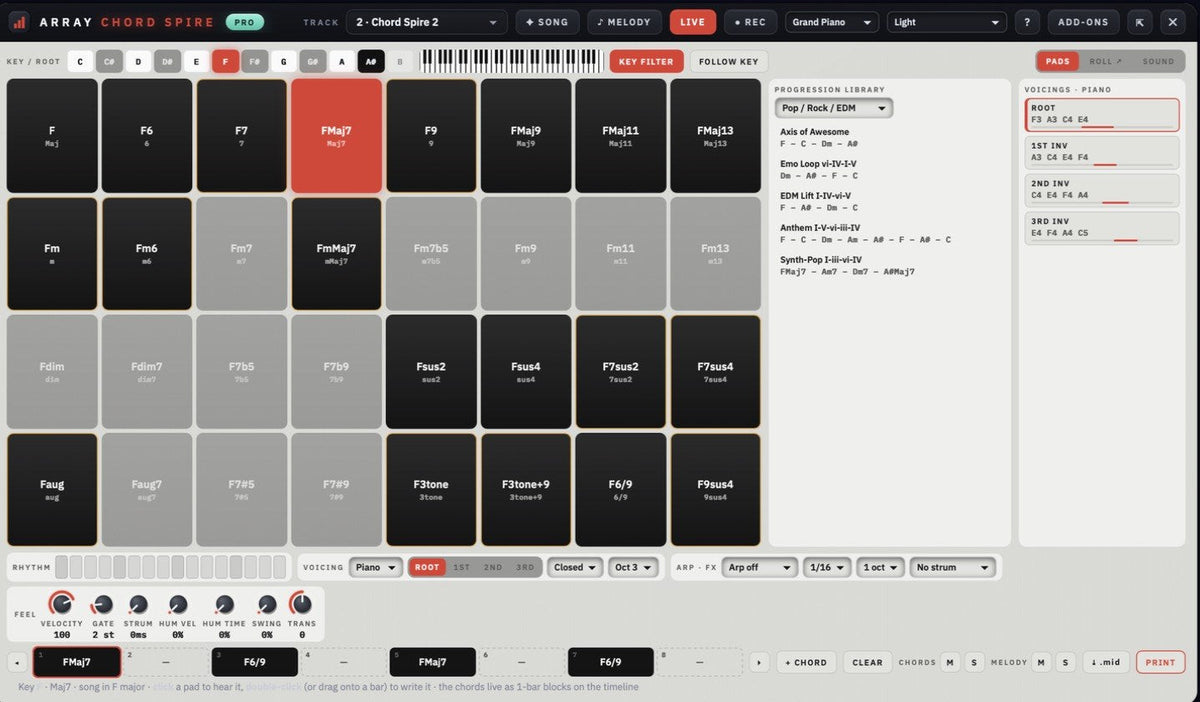
Task: Open the help question mark button
Action: 1027,22
